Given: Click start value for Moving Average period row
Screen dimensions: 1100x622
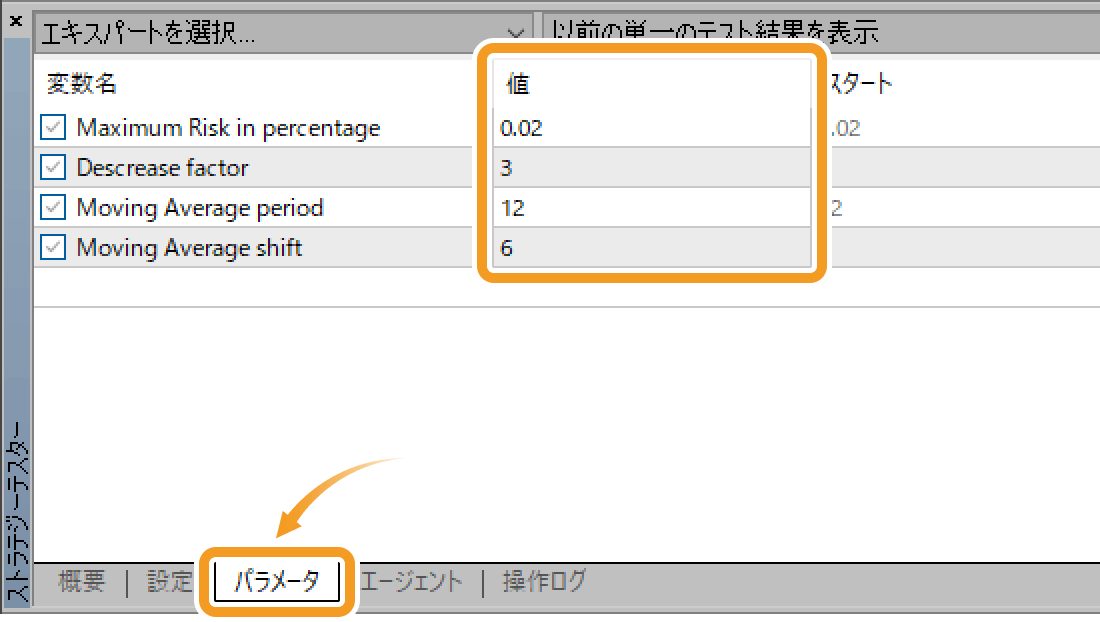Looking at the screenshot, I should click(836, 208).
